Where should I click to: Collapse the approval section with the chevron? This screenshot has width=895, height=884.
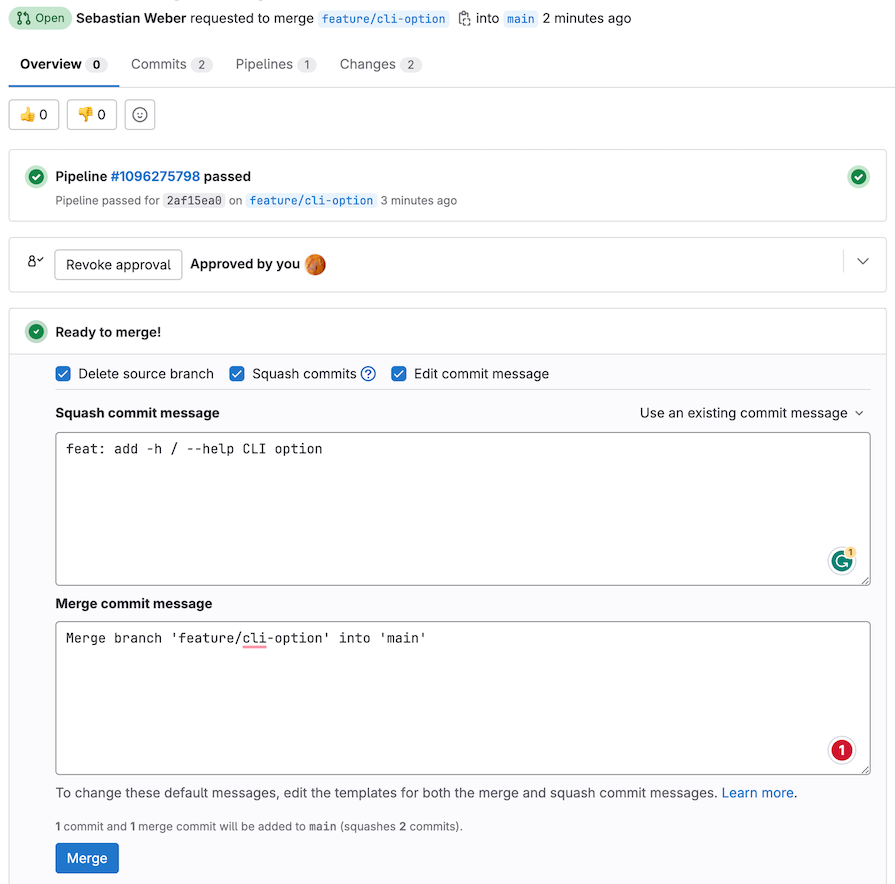point(861,260)
